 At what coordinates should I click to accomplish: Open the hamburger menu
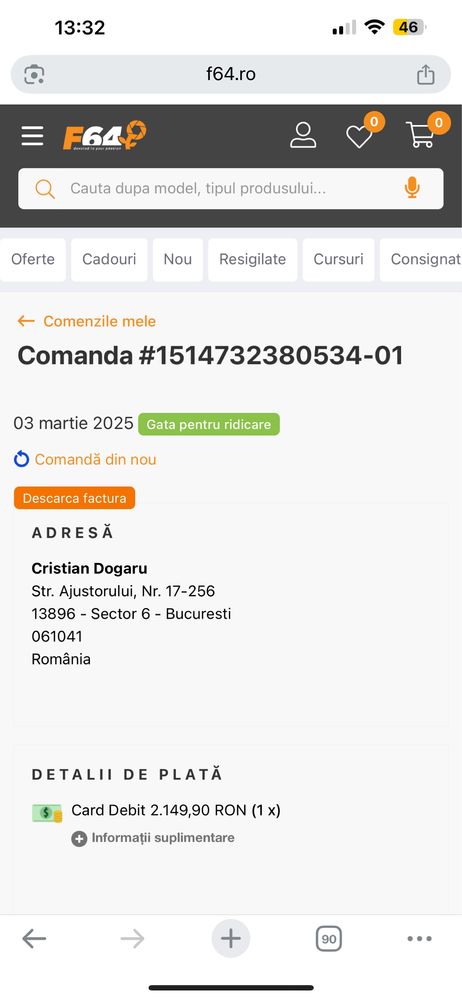point(32,136)
